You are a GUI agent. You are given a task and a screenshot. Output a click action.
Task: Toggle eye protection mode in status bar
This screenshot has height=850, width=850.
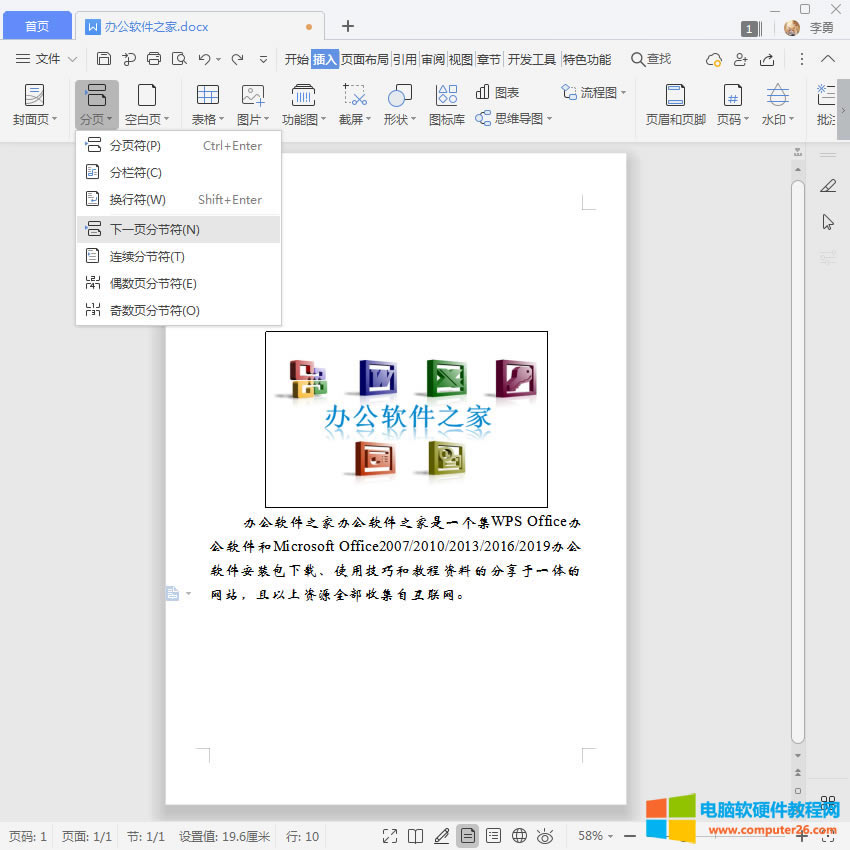pyautogui.click(x=545, y=836)
